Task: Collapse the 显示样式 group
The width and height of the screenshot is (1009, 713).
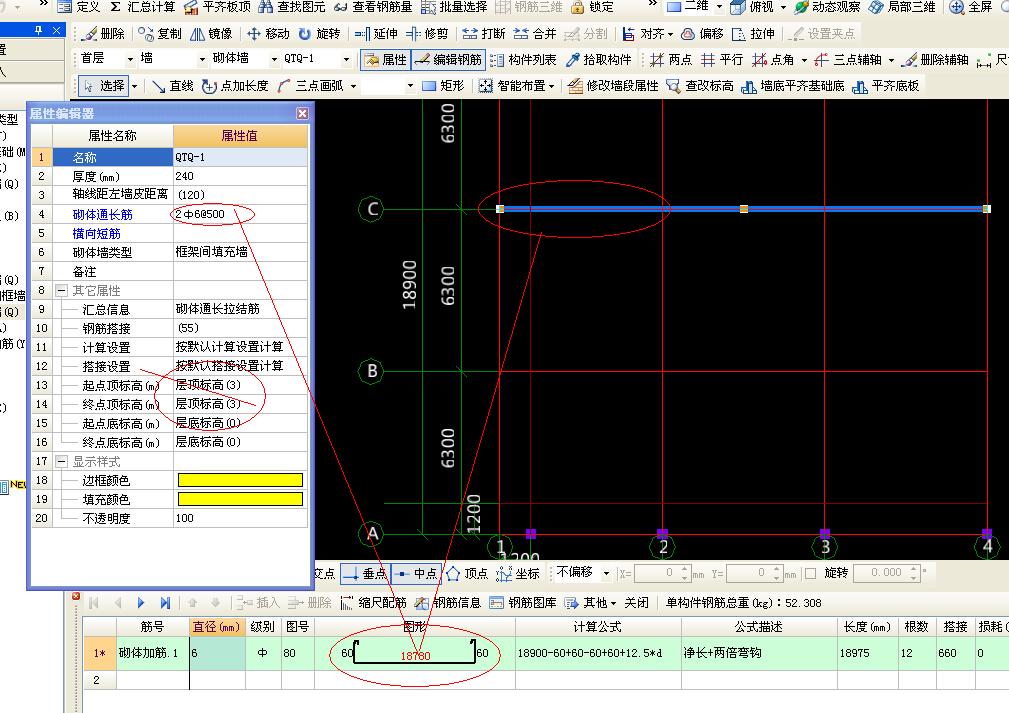Action: [61, 461]
